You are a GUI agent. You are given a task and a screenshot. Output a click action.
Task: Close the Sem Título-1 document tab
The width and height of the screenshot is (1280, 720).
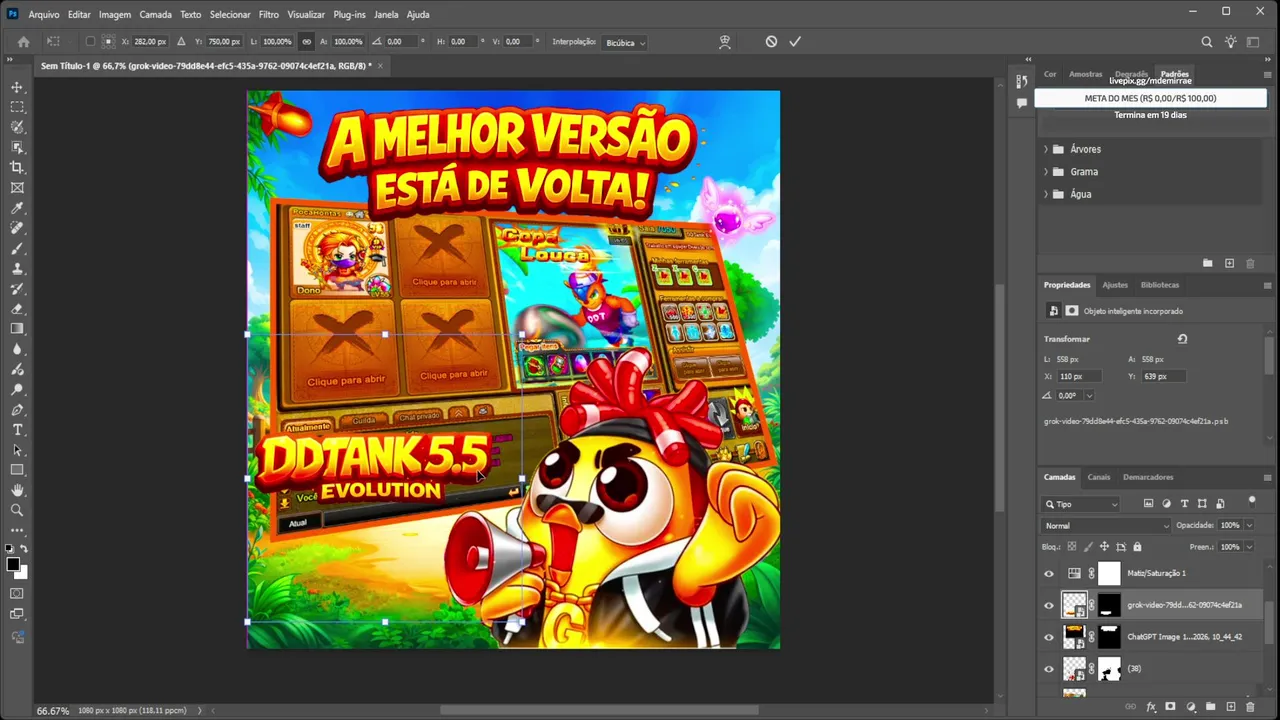click(x=380, y=66)
